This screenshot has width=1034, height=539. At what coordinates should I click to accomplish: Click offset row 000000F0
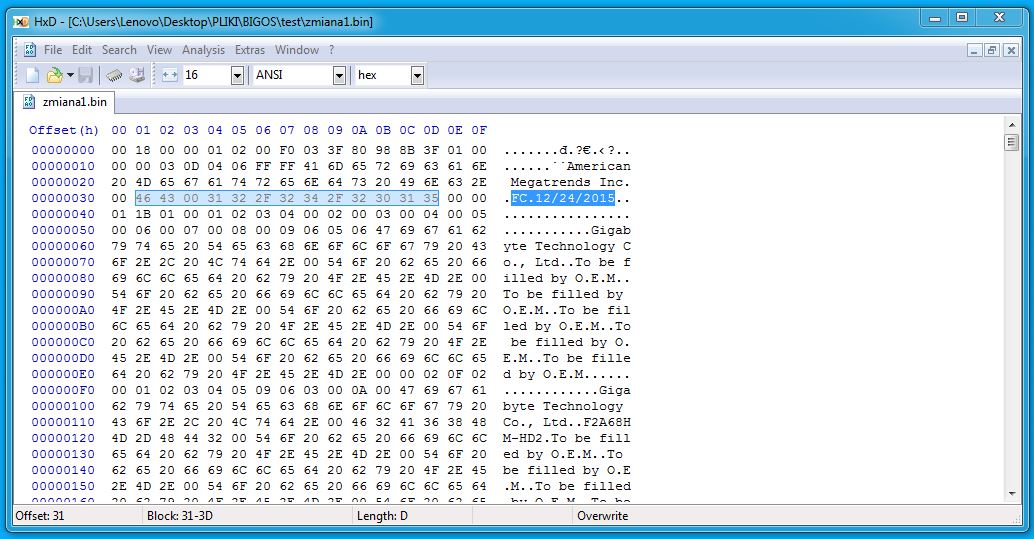pyautogui.click(x=63, y=391)
